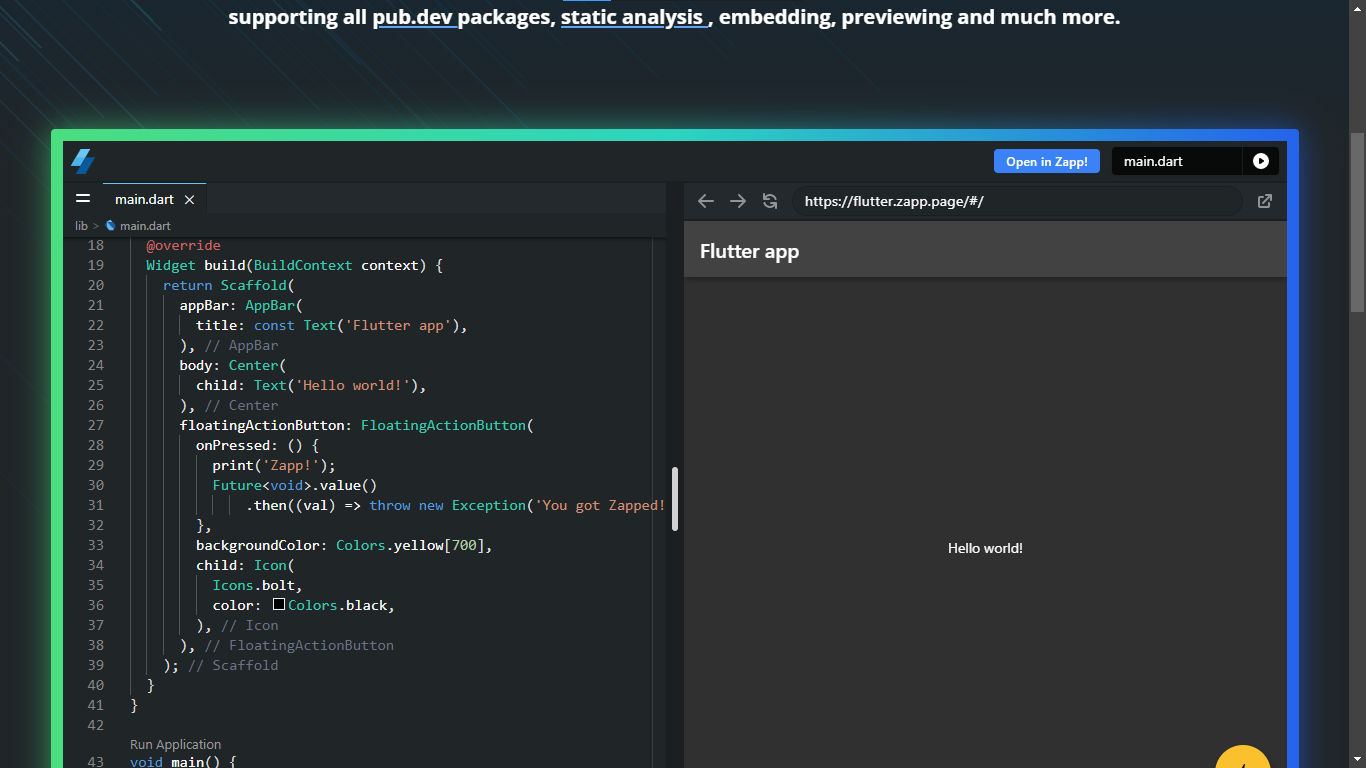Open the main.dart file selector near the run button

tap(1177, 161)
